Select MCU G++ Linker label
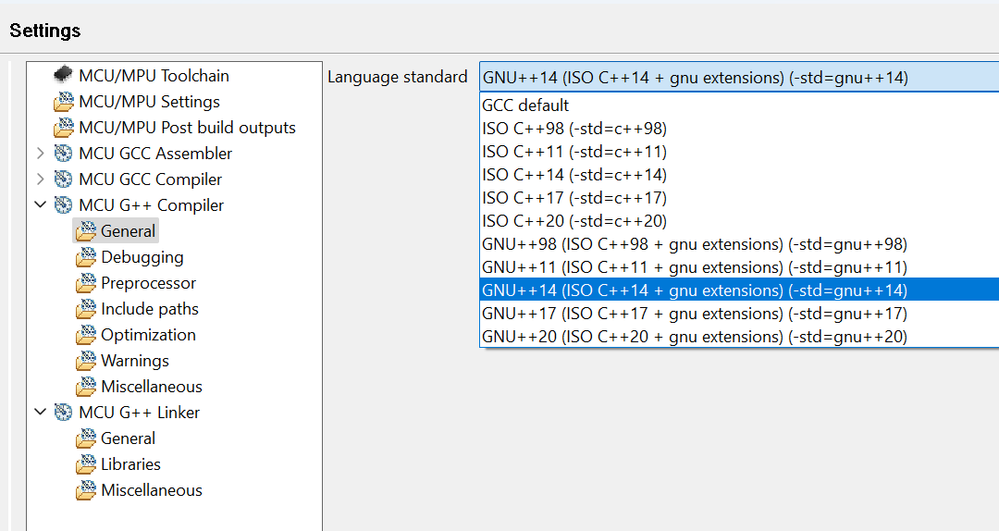This screenshot has height=531, width=999. [x=139, y=412]
